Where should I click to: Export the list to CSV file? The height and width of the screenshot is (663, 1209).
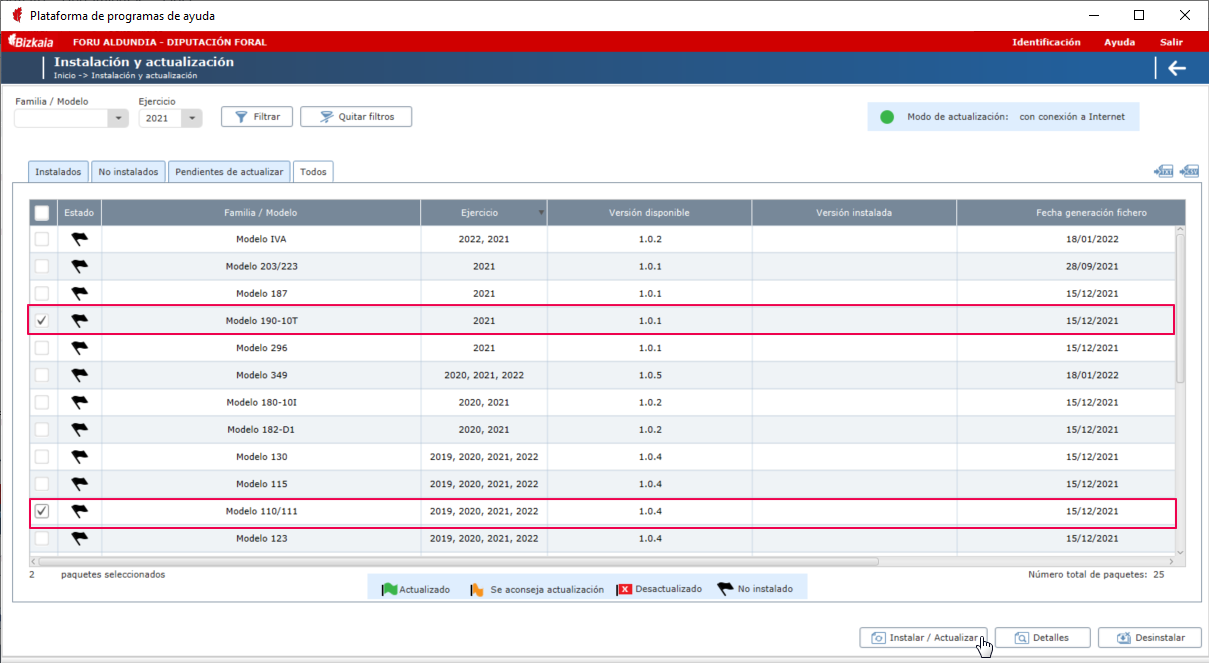pyautogui.click(x=1189, y=172)
